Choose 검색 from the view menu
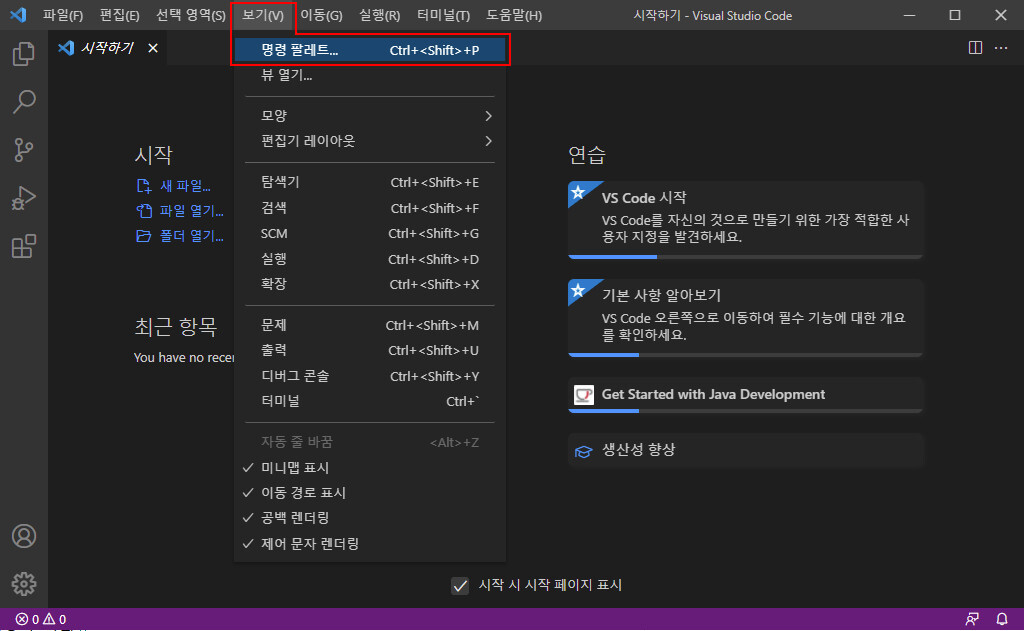 369,208
